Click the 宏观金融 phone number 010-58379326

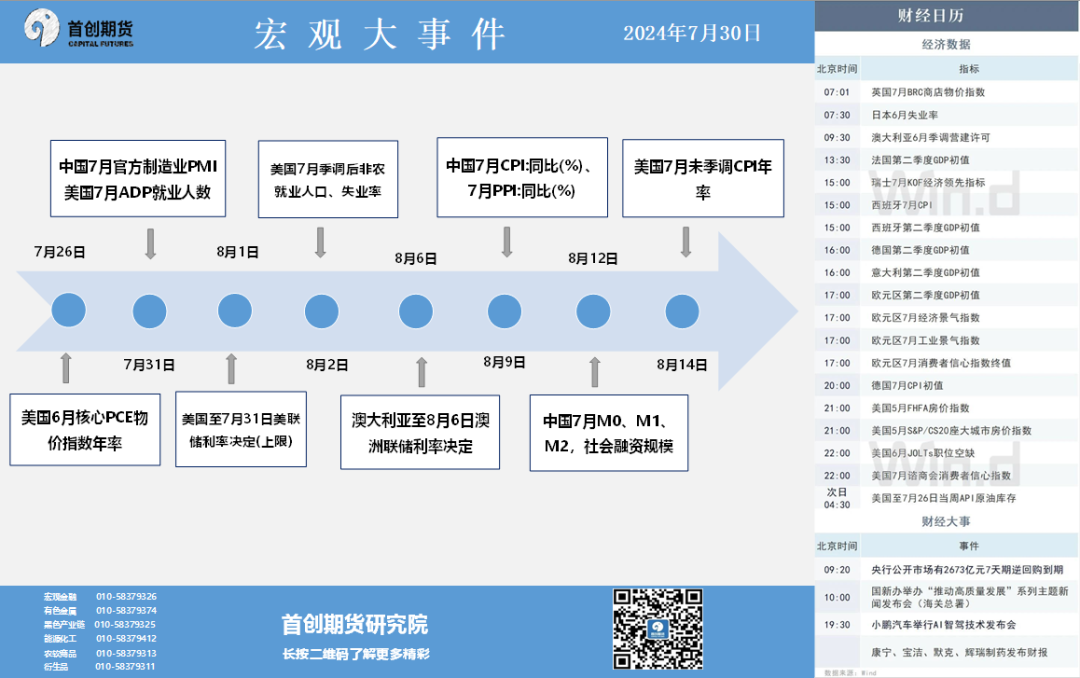126,597
